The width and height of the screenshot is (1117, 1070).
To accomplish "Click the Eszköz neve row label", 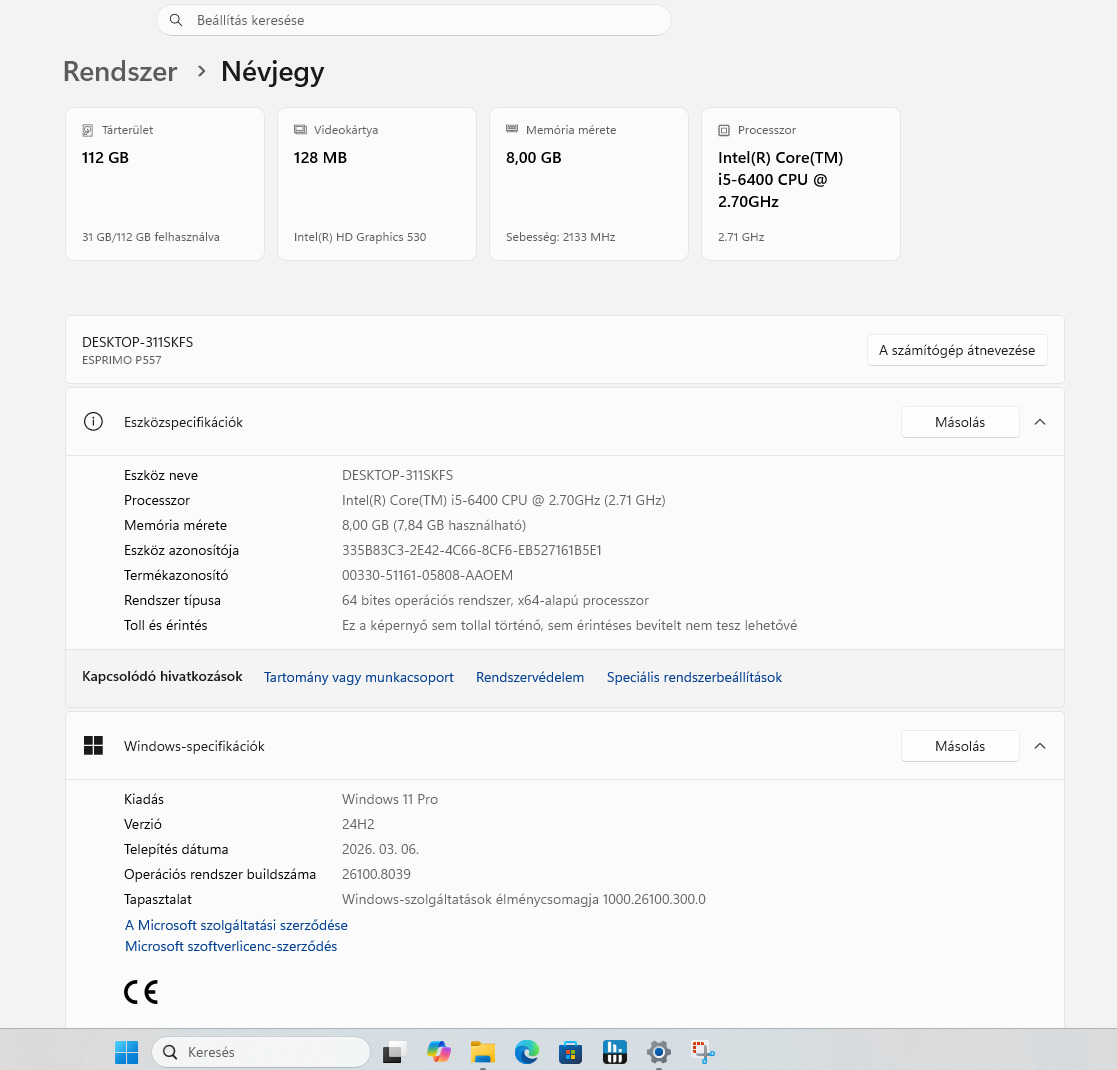I will pyautogui.click(x=161, y=475).
